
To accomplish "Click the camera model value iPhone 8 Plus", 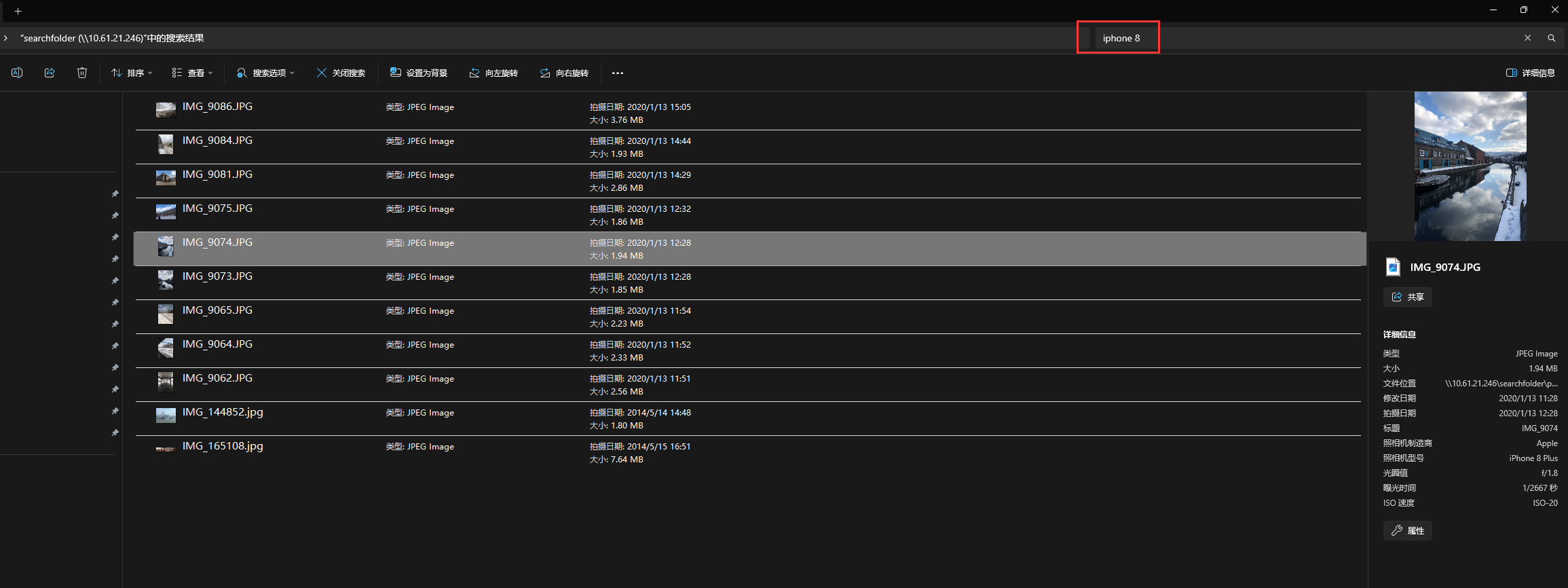I will (x=1533, y=458).
